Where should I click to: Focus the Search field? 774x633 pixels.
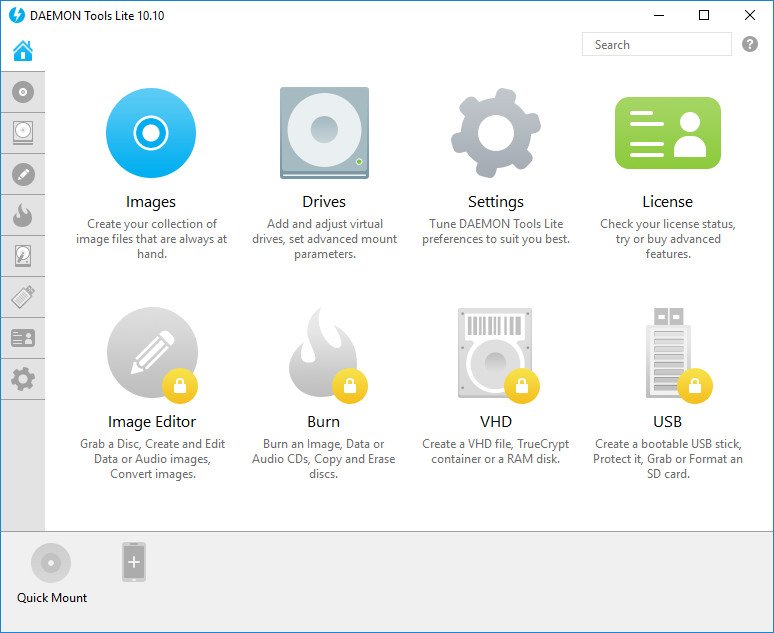657,44
